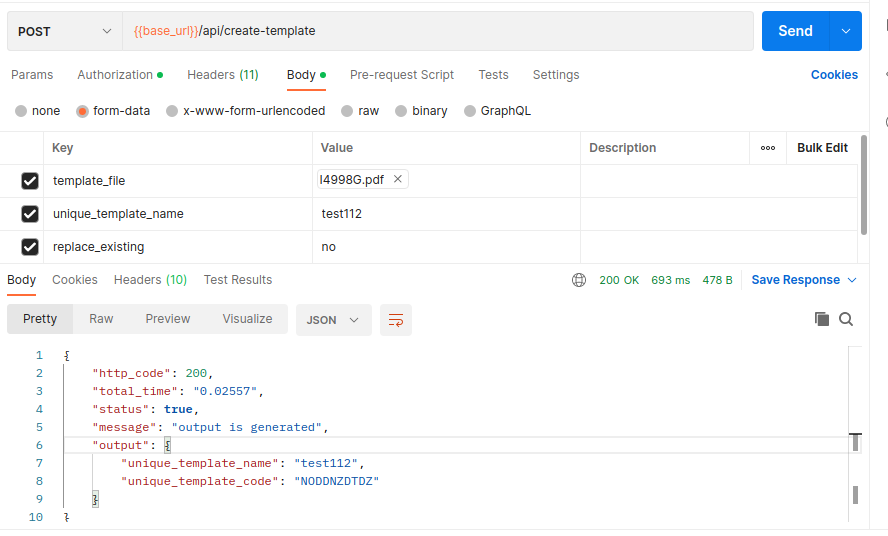Open the Save Response dropdown
This screenshot has height=536, width=888.
804,280
